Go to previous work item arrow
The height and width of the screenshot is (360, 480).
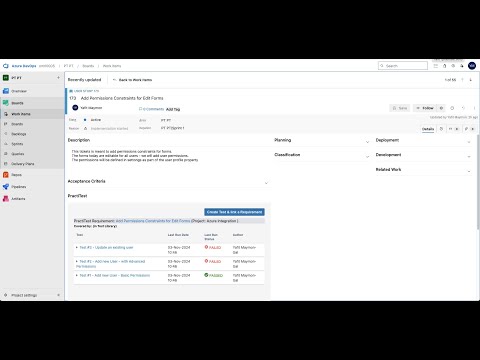tap(462, 80)
